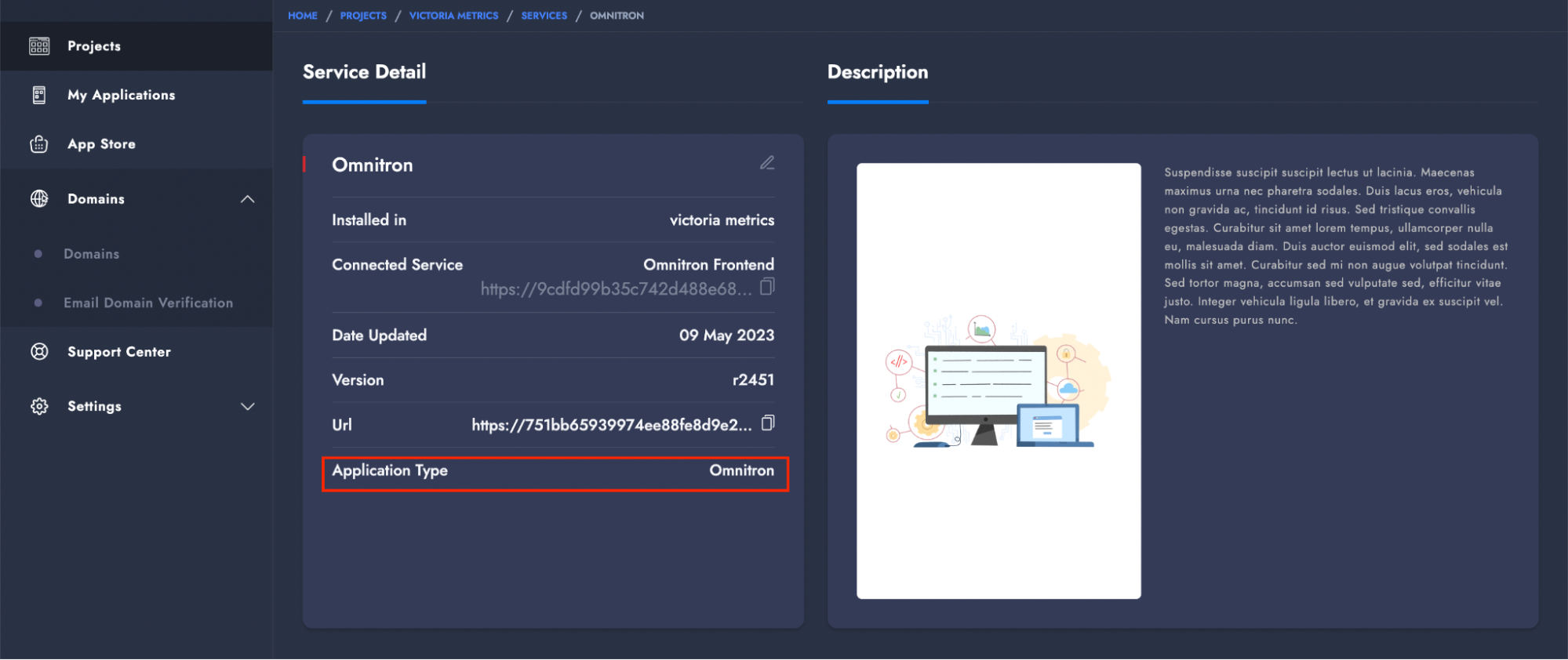Screen dimensions: 1568x660
Task: Open SERVICES breadcrumb link
Action: (544, 16)
